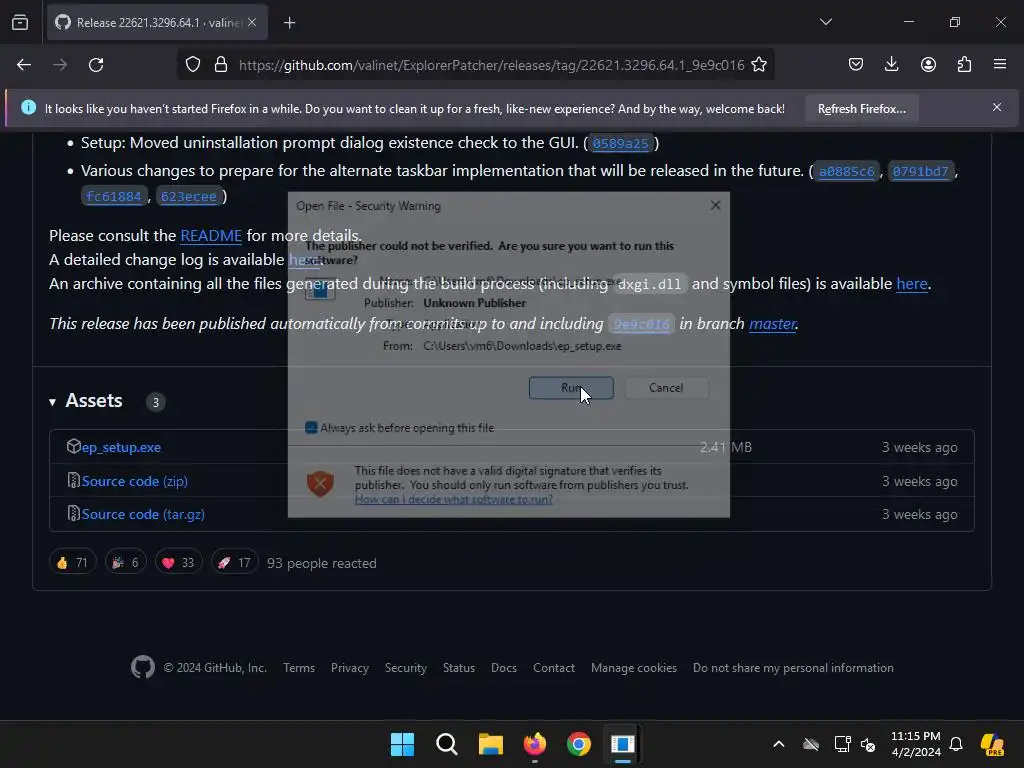
Task: Click the active security dialog taskbar icon
Action: (x=623, y=744)
